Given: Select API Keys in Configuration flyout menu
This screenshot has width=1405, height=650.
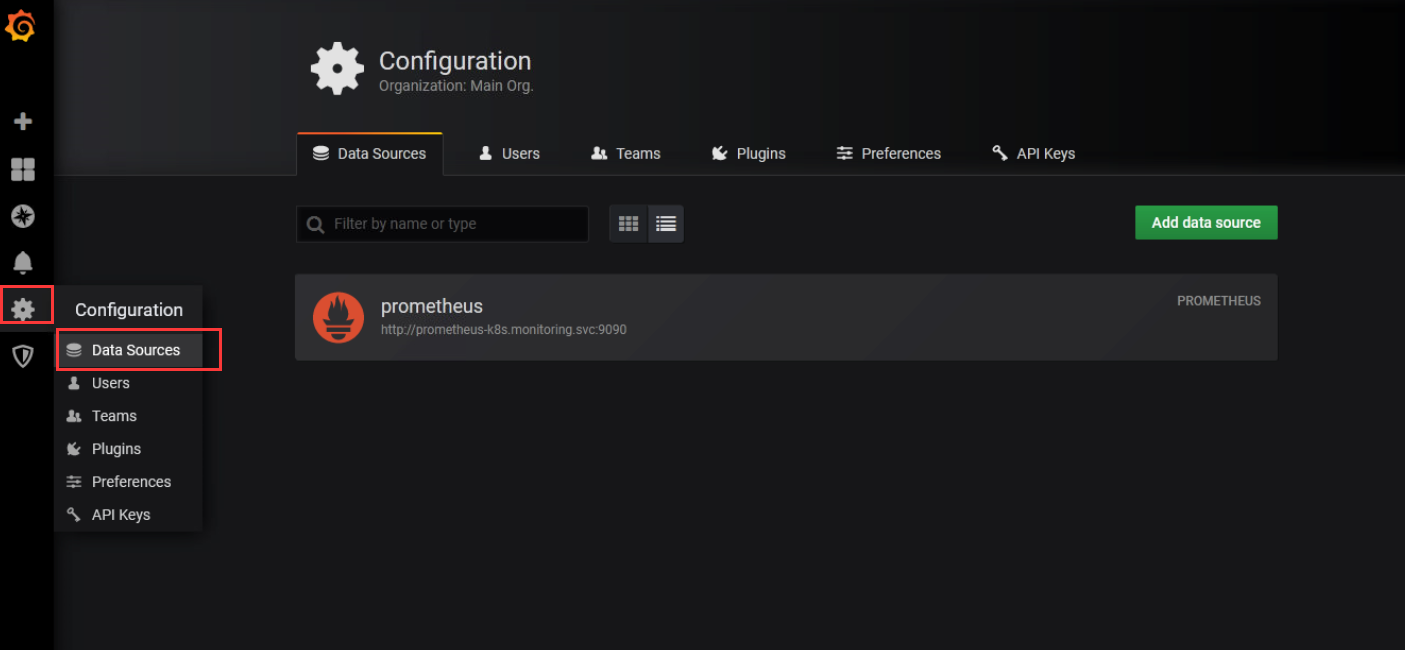Looking at the screenshot, I should click(x=129, y=515).
